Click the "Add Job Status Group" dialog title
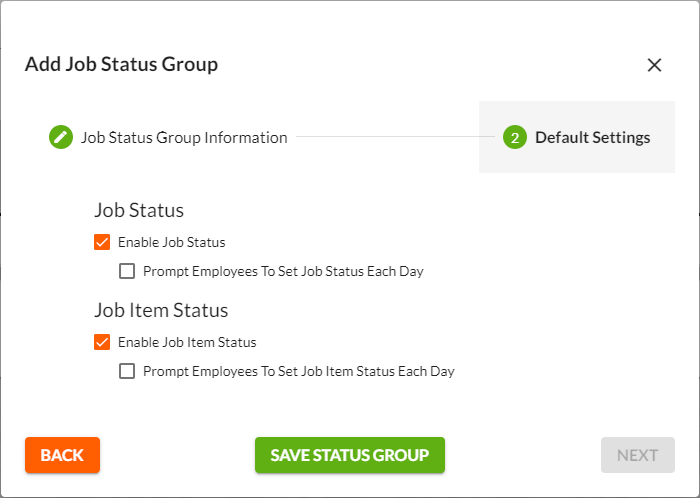Viewport: 700px width, 498px height. (121, 65)
